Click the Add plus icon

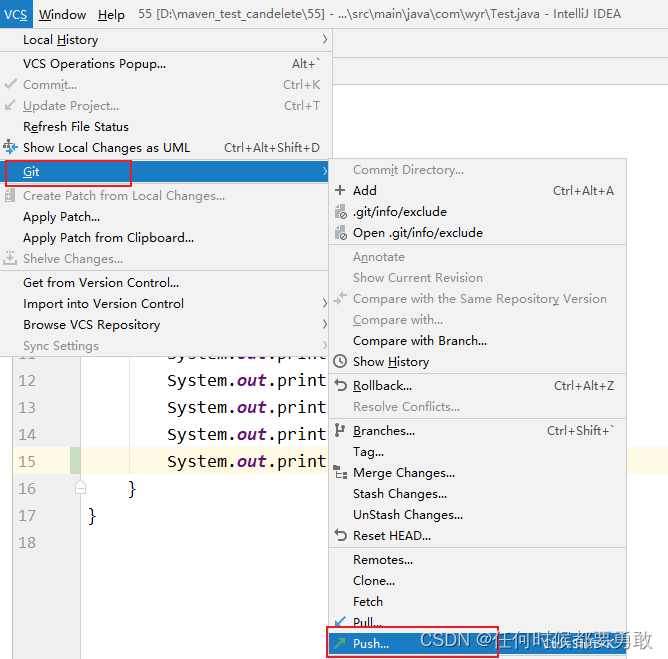tap(340, 190)
